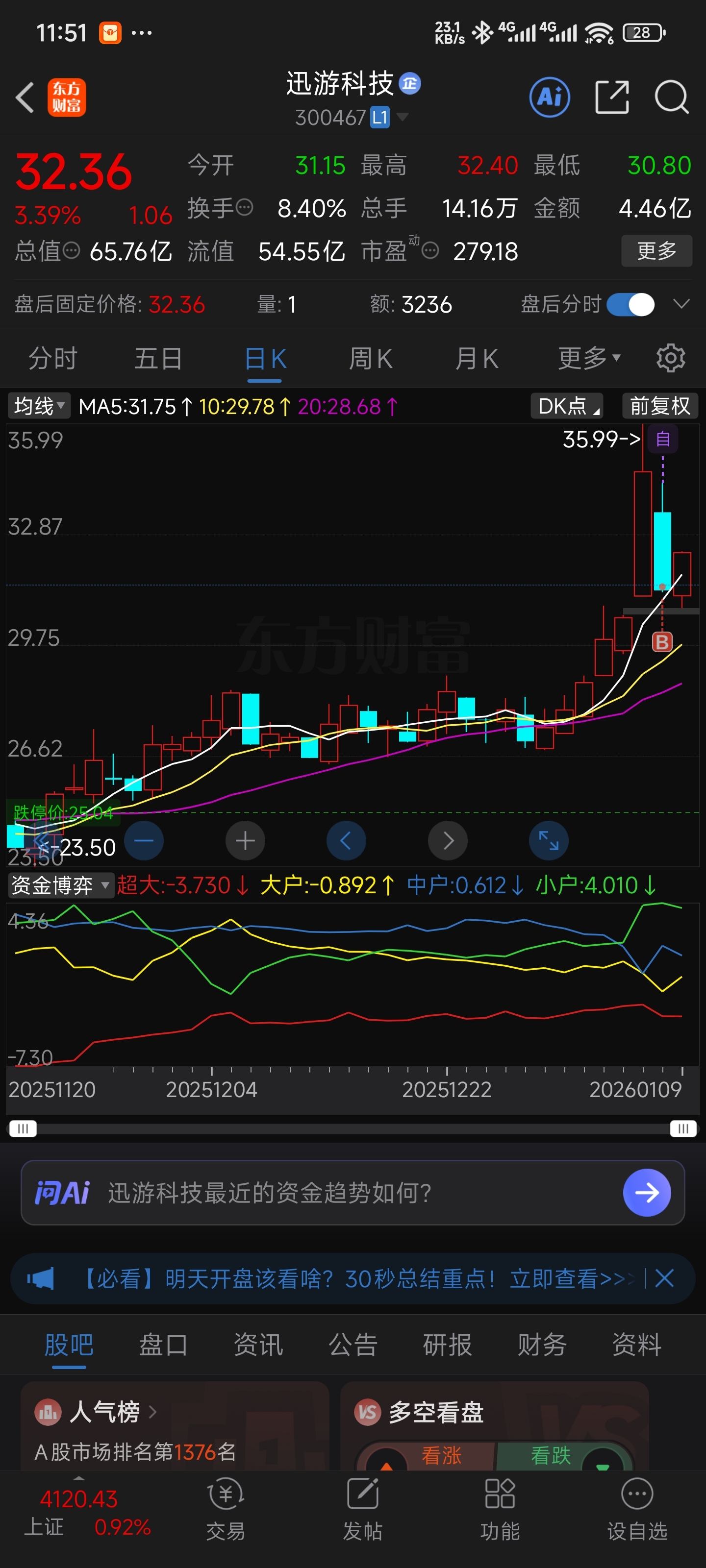The image size is (706, 1568).
Task: Open the 公告 tab
Action: [x=353, y=1344]
